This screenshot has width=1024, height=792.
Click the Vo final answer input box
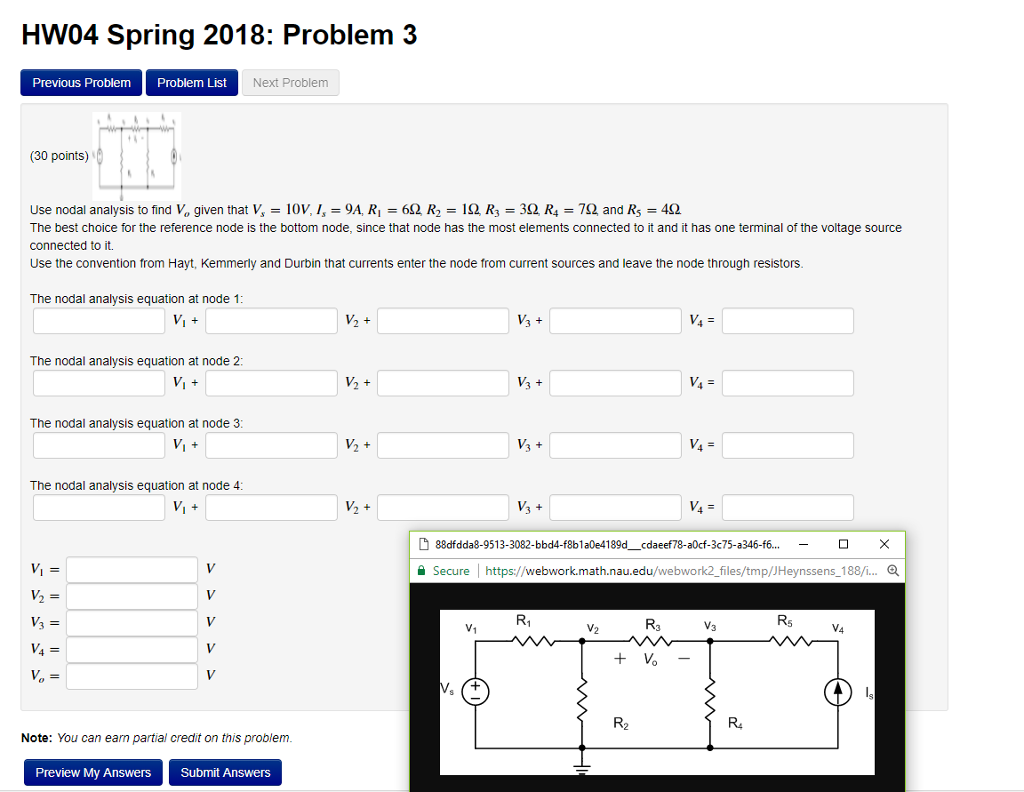pyautogui.click(x=132, y=677)
